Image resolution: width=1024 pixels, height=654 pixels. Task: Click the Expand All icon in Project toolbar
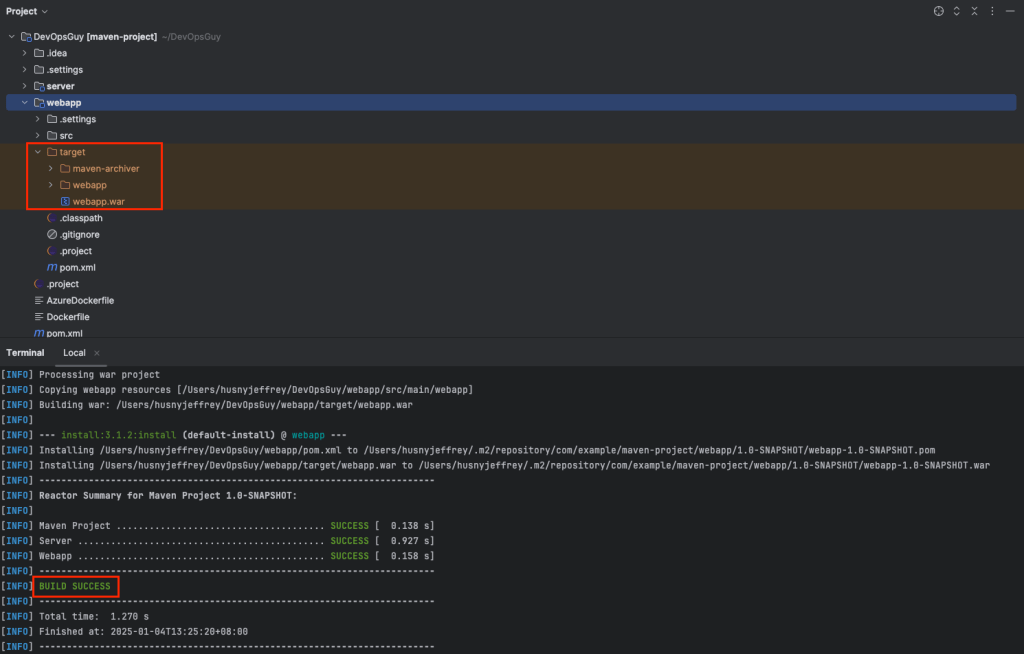click(x=957, y=11)
